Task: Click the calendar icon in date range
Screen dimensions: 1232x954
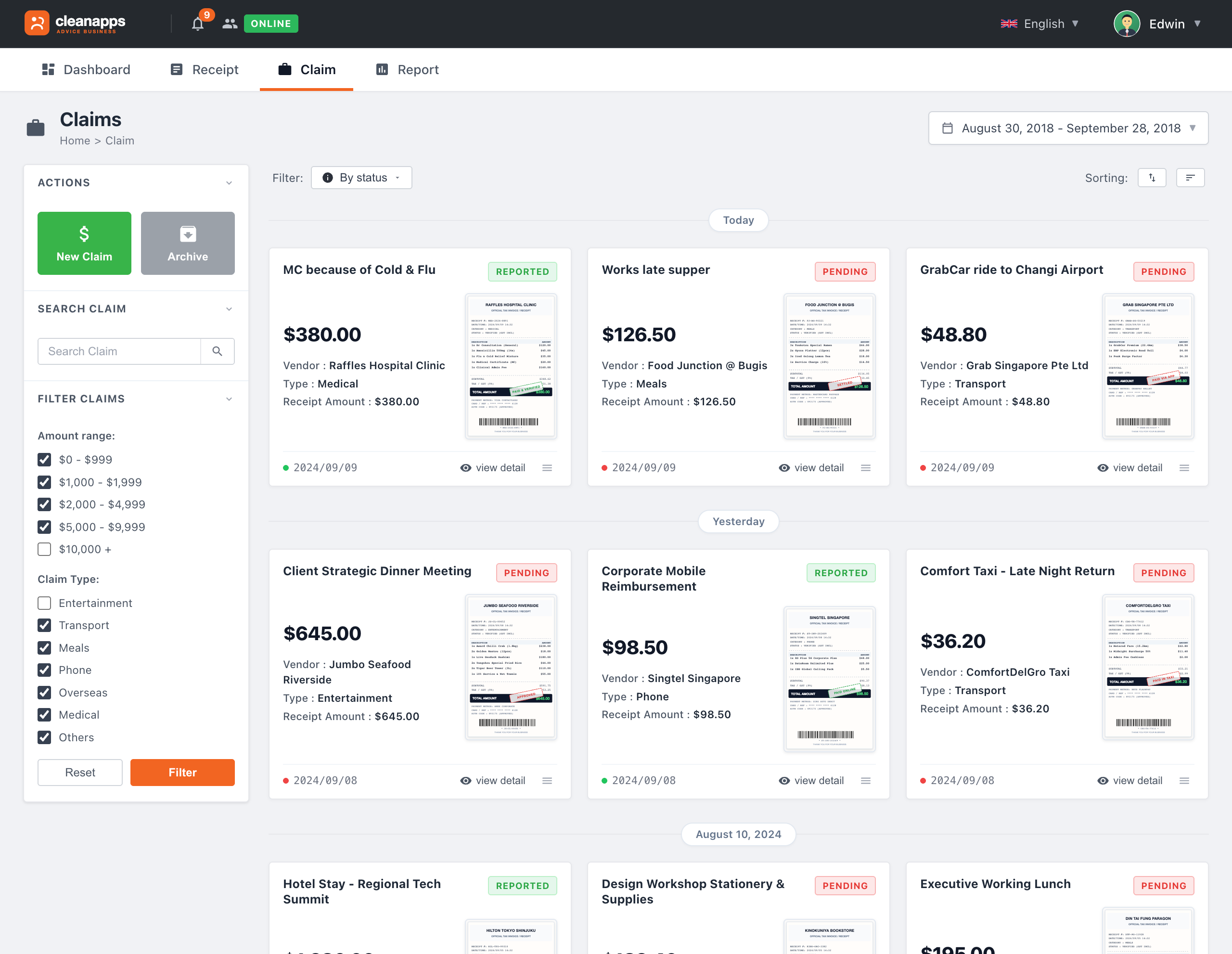Action: [948, 128]
